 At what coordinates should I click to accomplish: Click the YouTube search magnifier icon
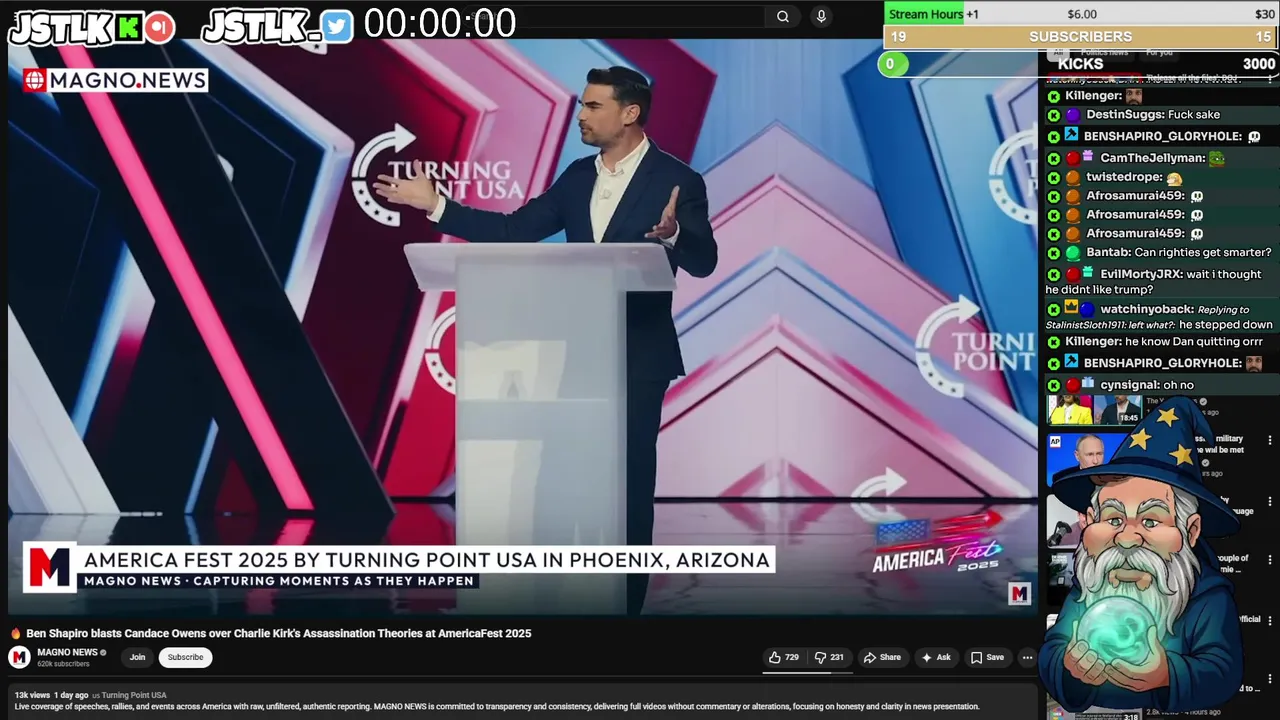click(783, 16)
